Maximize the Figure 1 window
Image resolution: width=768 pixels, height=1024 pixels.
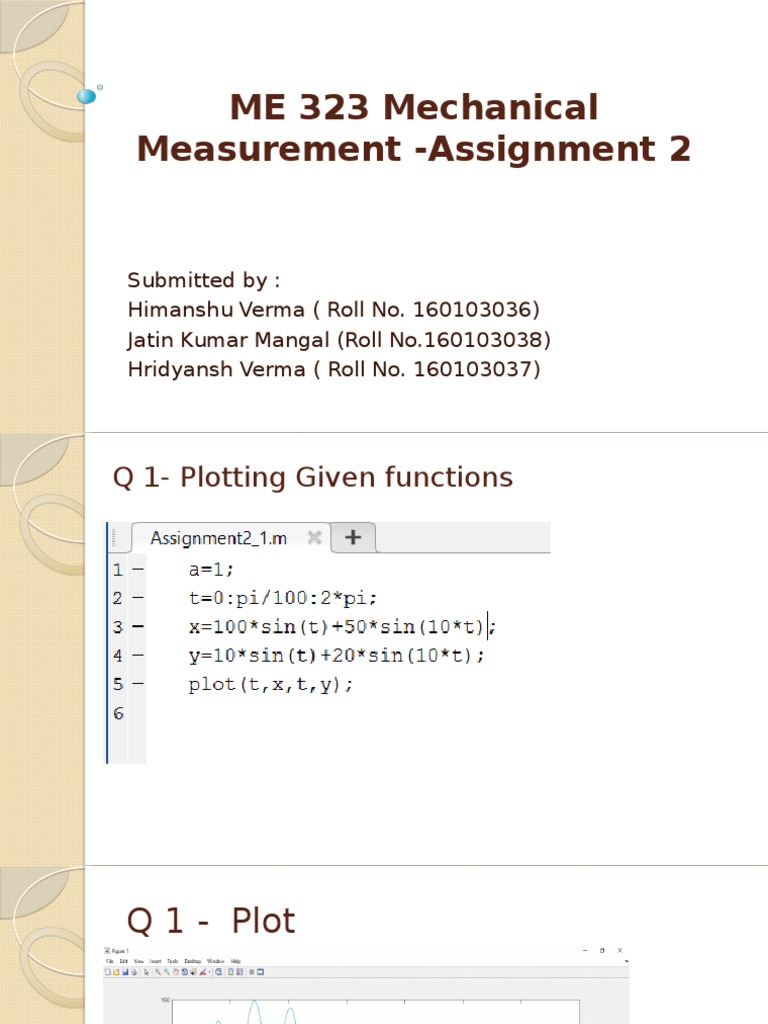tap(602, 951)
